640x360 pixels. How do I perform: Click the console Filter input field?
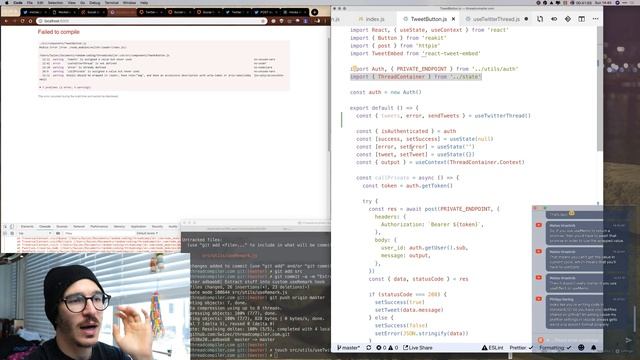(x=98, y=233)
